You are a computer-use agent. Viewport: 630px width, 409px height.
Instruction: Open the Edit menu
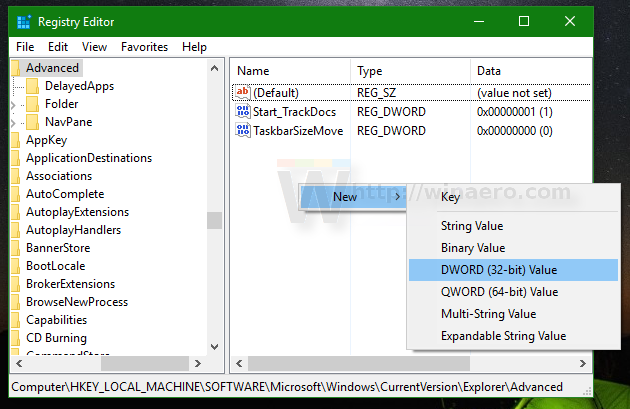[58, 47]
